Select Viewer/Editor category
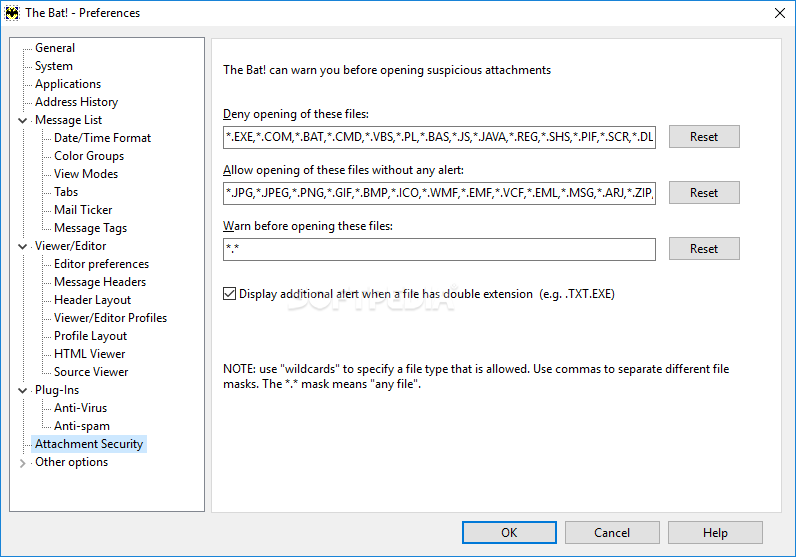The image size is (796, 557). (x=71, y=246)
